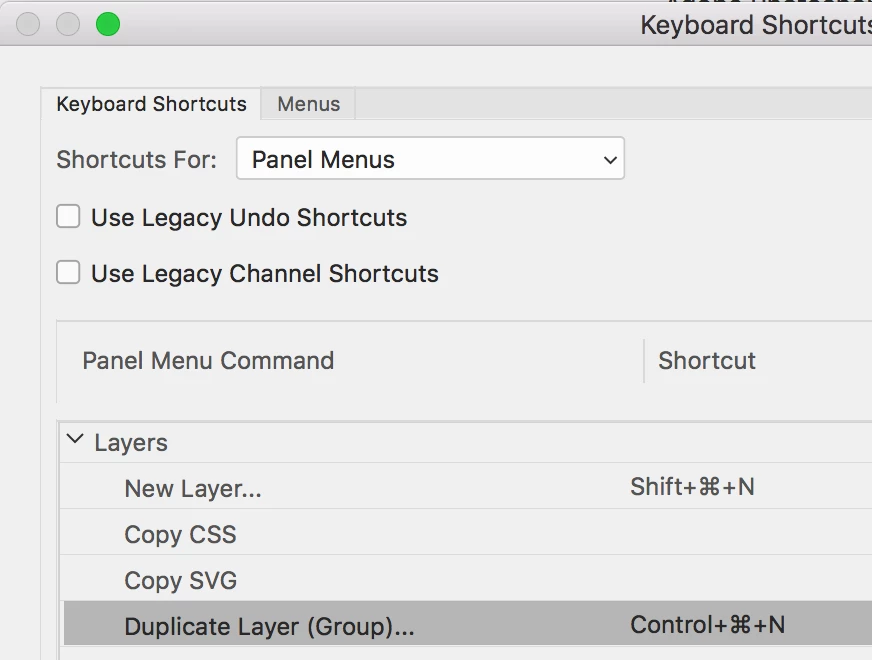
Task: Switch to the Menus tab
Action: pos(308,104)
